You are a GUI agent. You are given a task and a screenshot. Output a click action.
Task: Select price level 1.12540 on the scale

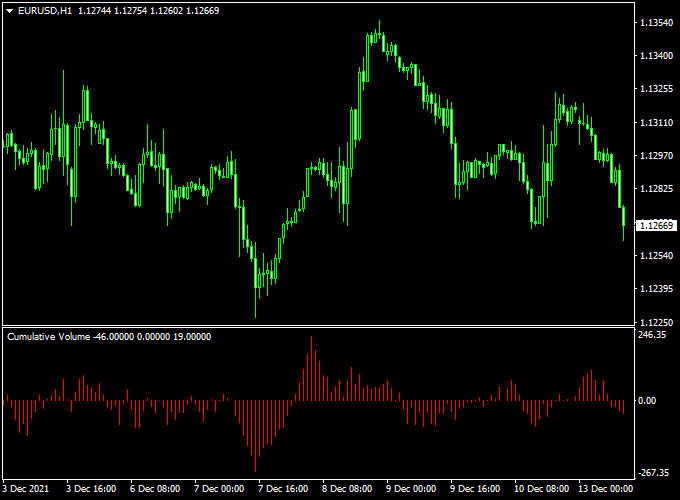click(x=657, y=255)
